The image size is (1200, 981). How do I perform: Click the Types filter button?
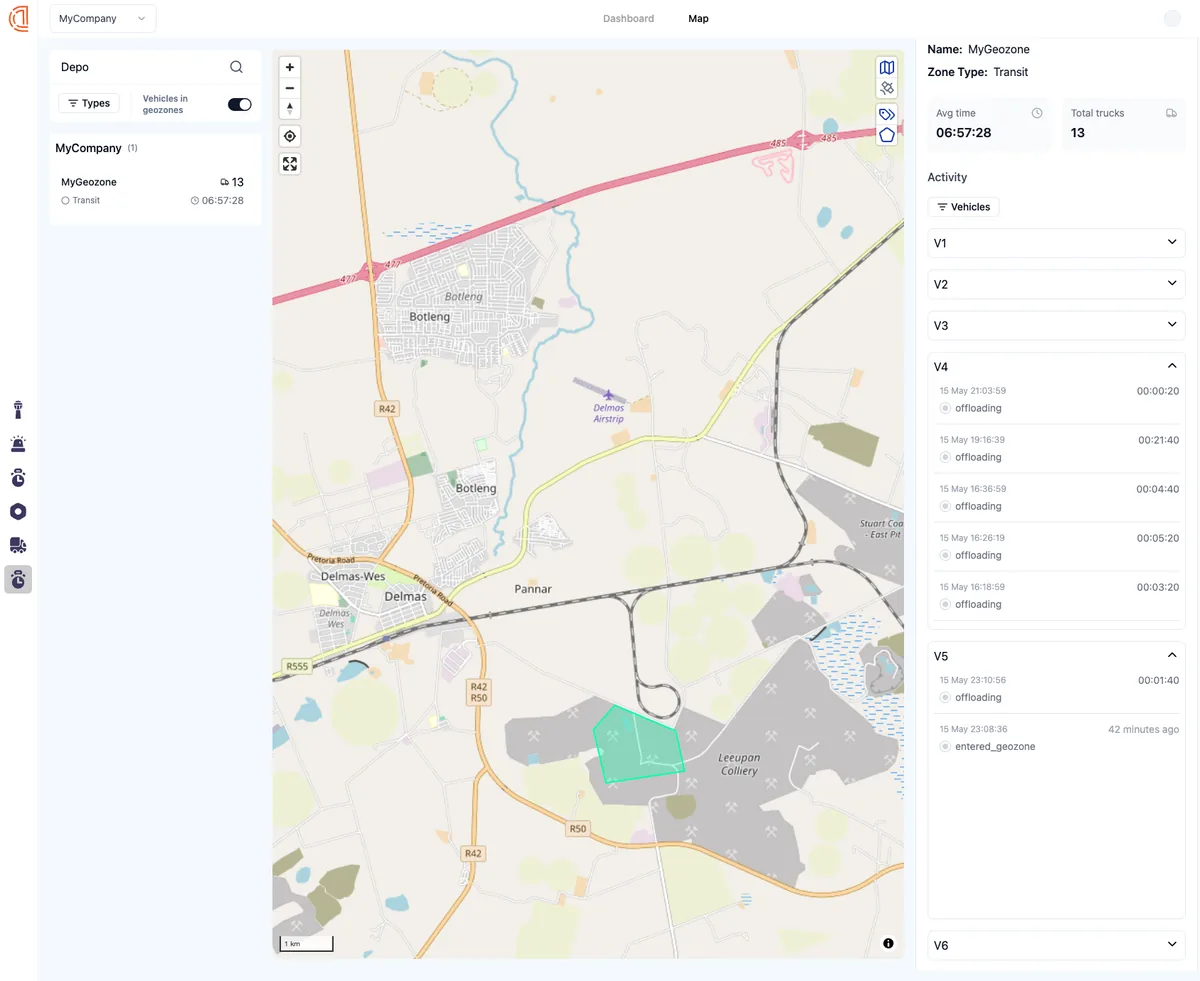[x=88, y=103]
